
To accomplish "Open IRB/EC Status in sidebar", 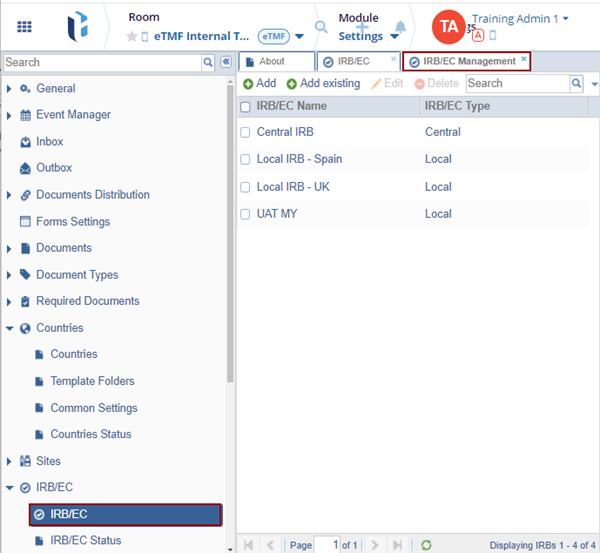I will (85, 541).
